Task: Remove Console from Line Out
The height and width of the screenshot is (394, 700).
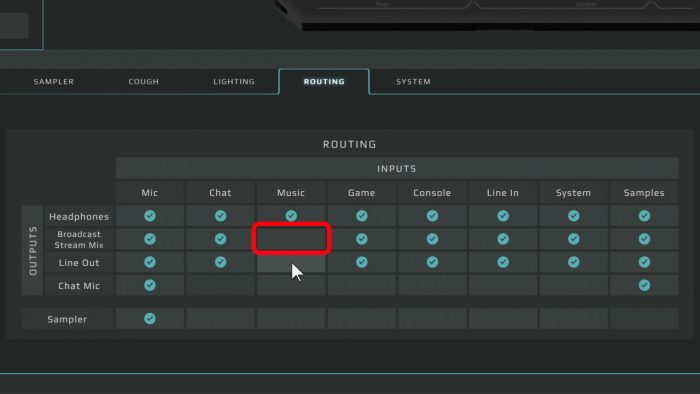Action: click(432, 262)
